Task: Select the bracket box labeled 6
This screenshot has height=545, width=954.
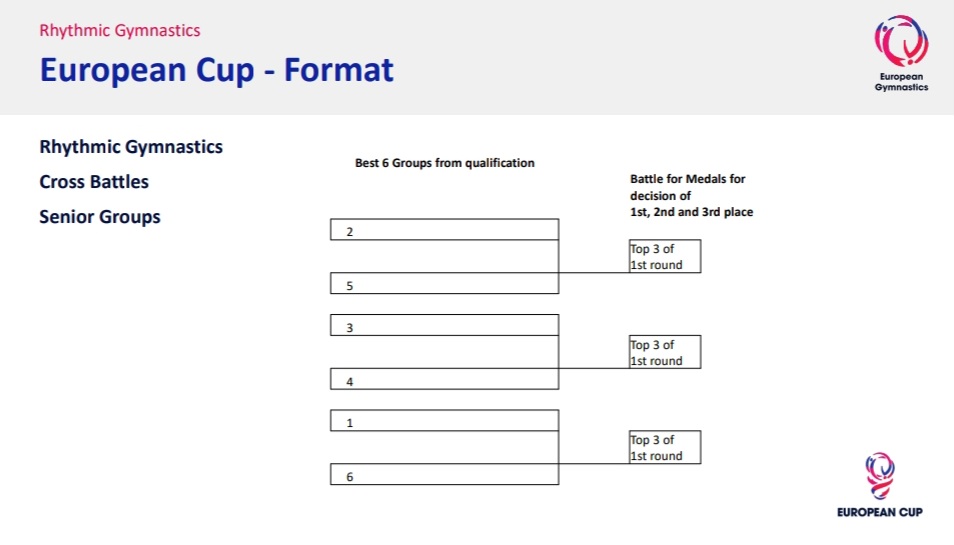Action: coord(444,474)
